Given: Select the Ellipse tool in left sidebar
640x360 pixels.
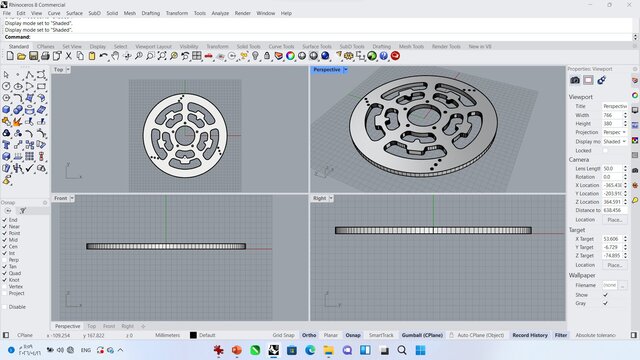Looking at the screenshot, I should [x=18, y=86].
